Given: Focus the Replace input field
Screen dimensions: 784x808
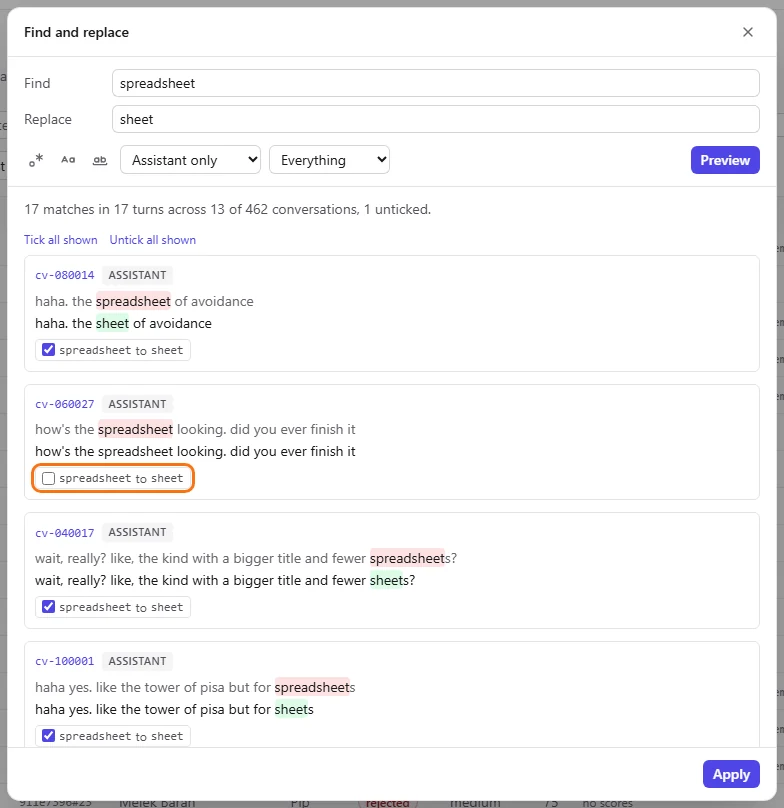Looking at the screenshot, I should pos(436,120).
